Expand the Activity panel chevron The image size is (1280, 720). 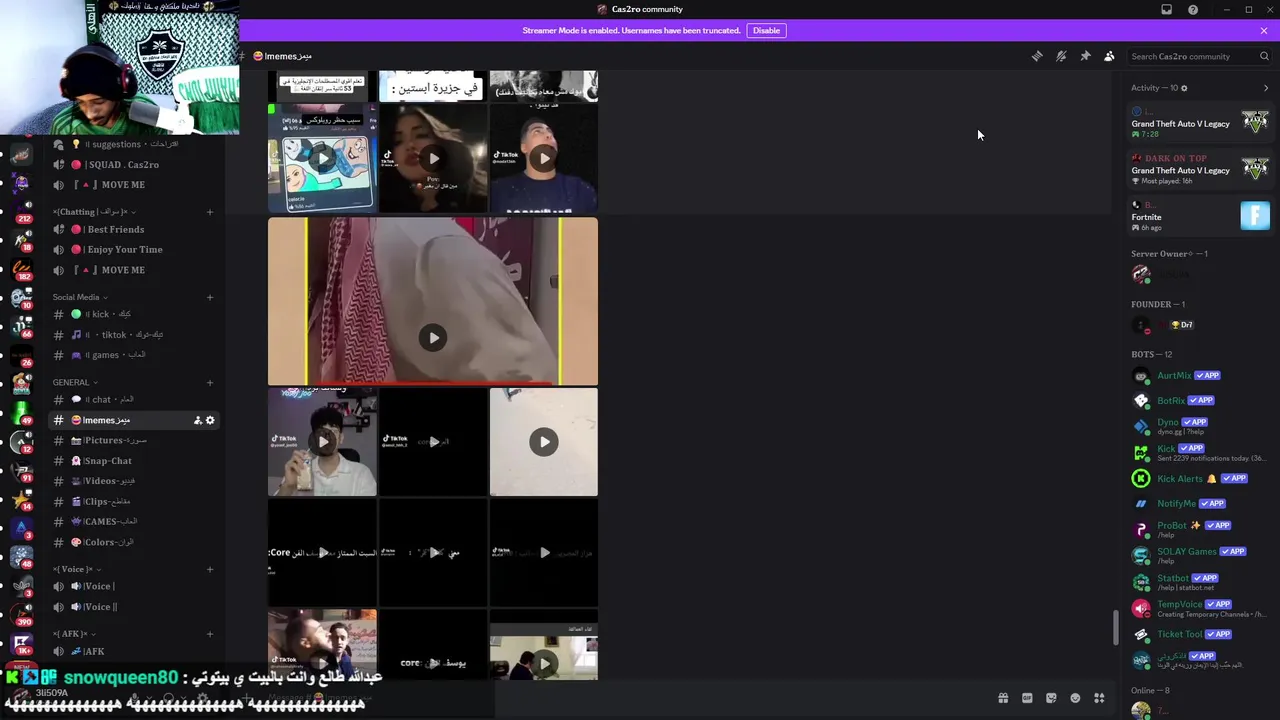pos(1266,88)
